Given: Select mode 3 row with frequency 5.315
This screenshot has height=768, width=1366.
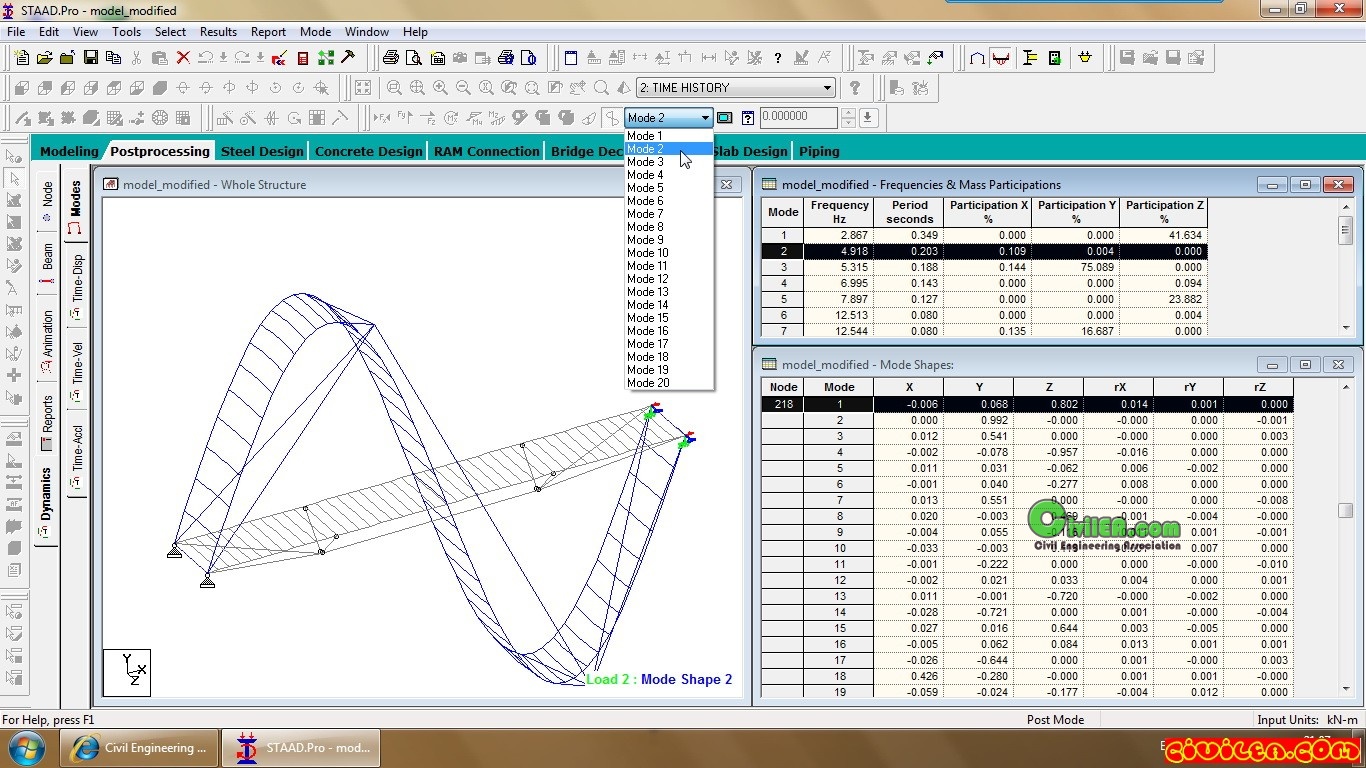Looking at the screenshot, I should pyautogui.click(x=985, y=267).
